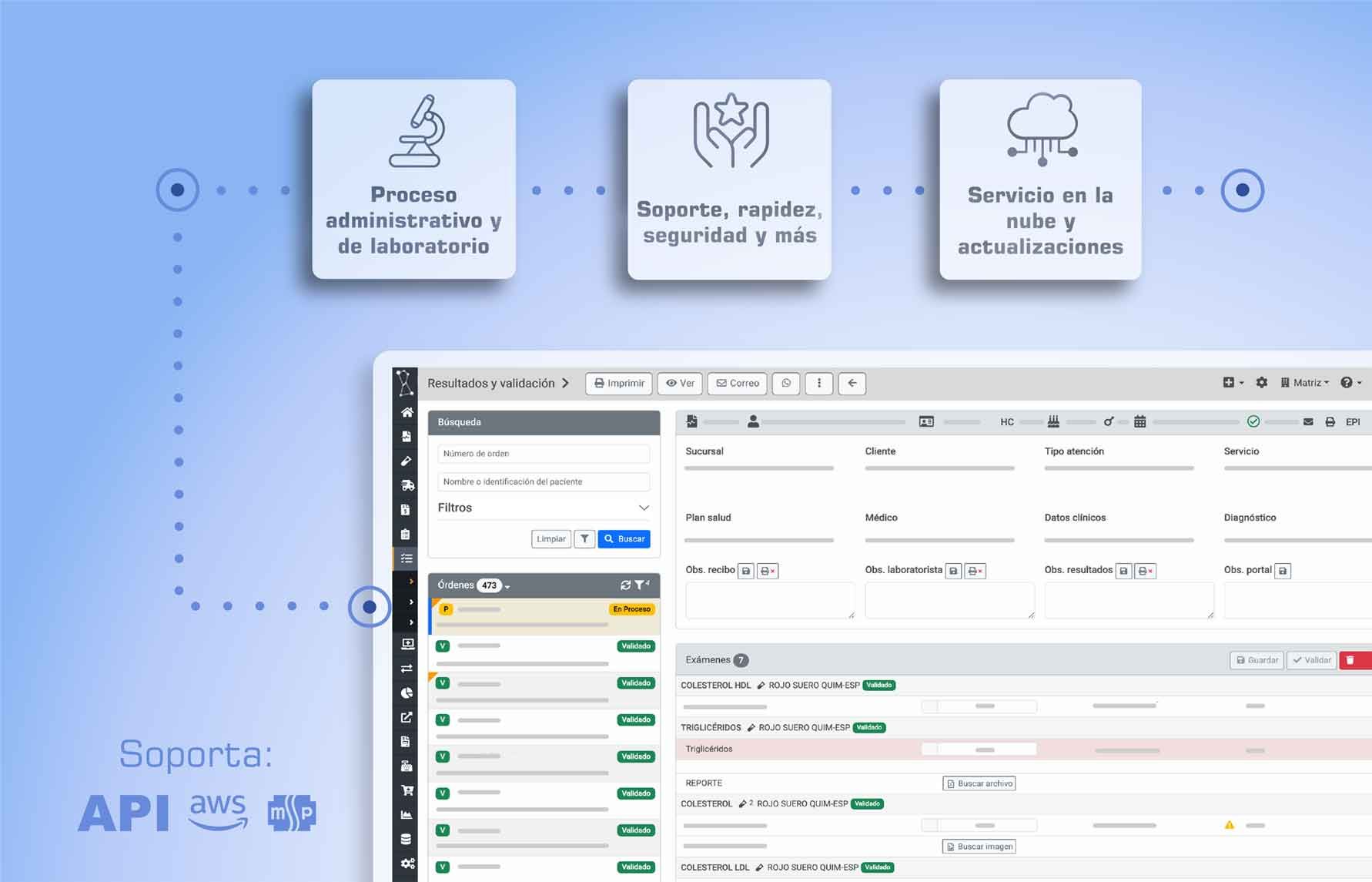This screenshot has height=882, width=1372.
Task: Click the Imprimir button
Action: [619, 383]
